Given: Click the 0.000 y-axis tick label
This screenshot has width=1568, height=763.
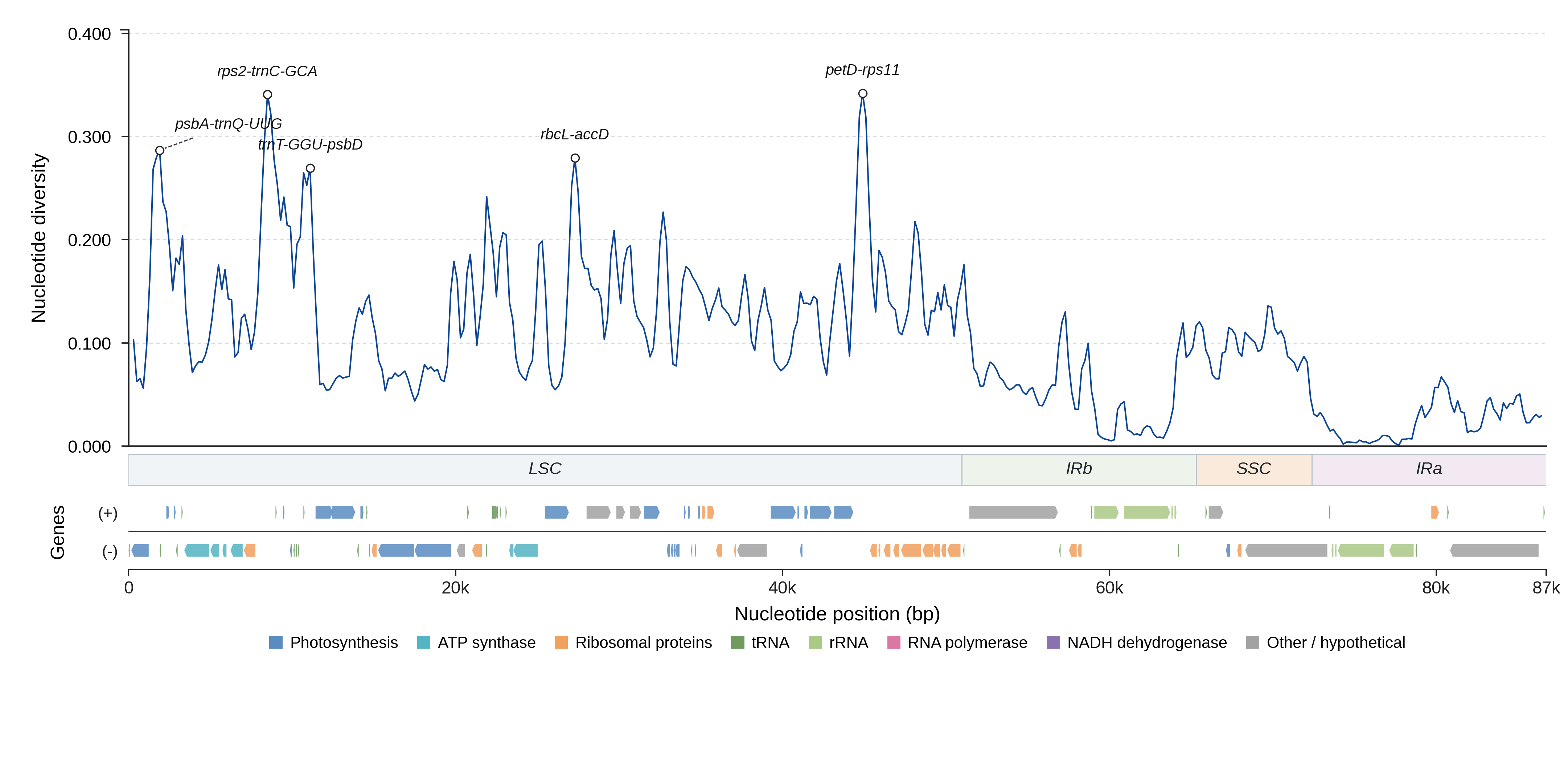Looking at the screenshot, I should (89, 446).
